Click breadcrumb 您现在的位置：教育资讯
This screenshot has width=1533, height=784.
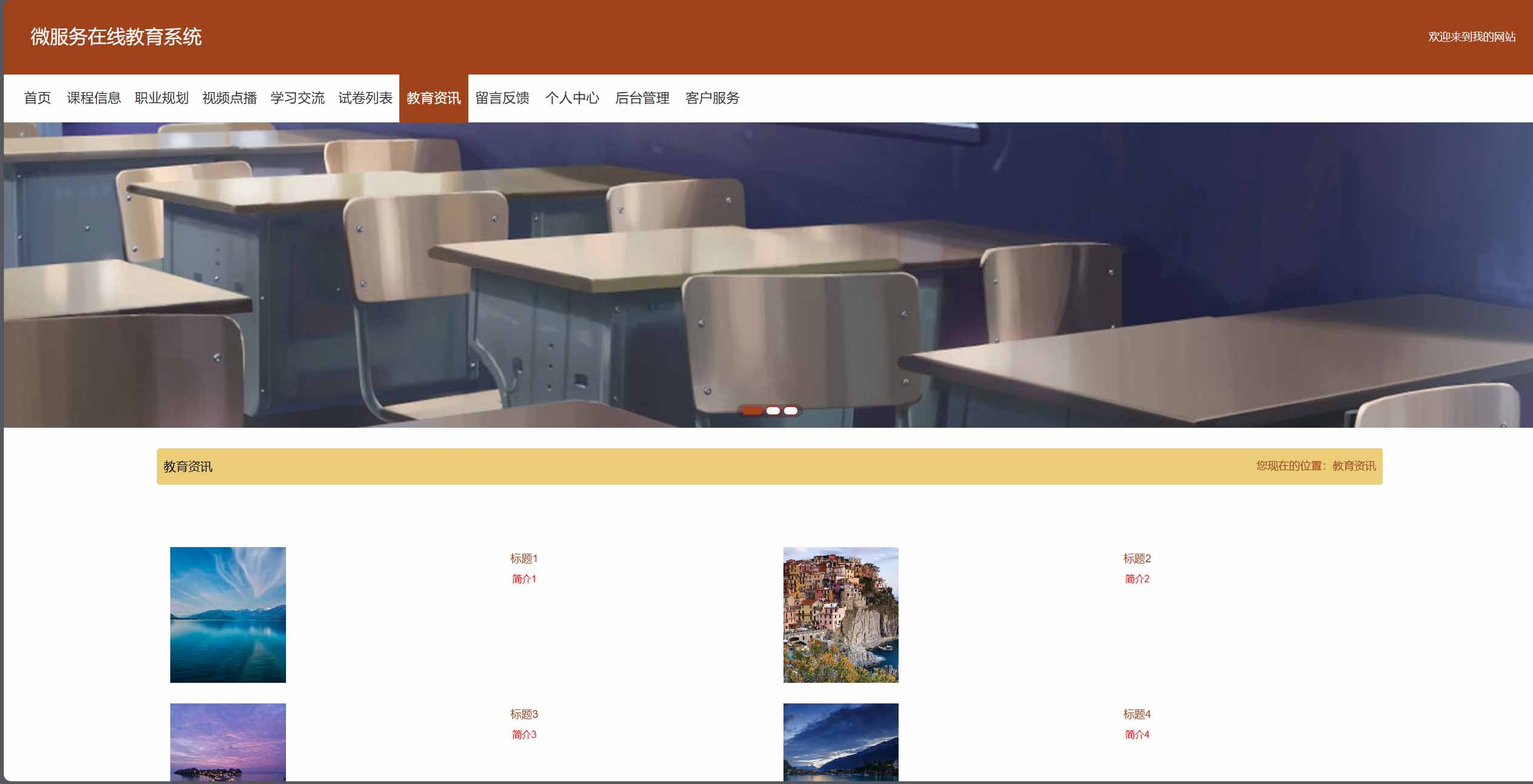point(1316,466)
